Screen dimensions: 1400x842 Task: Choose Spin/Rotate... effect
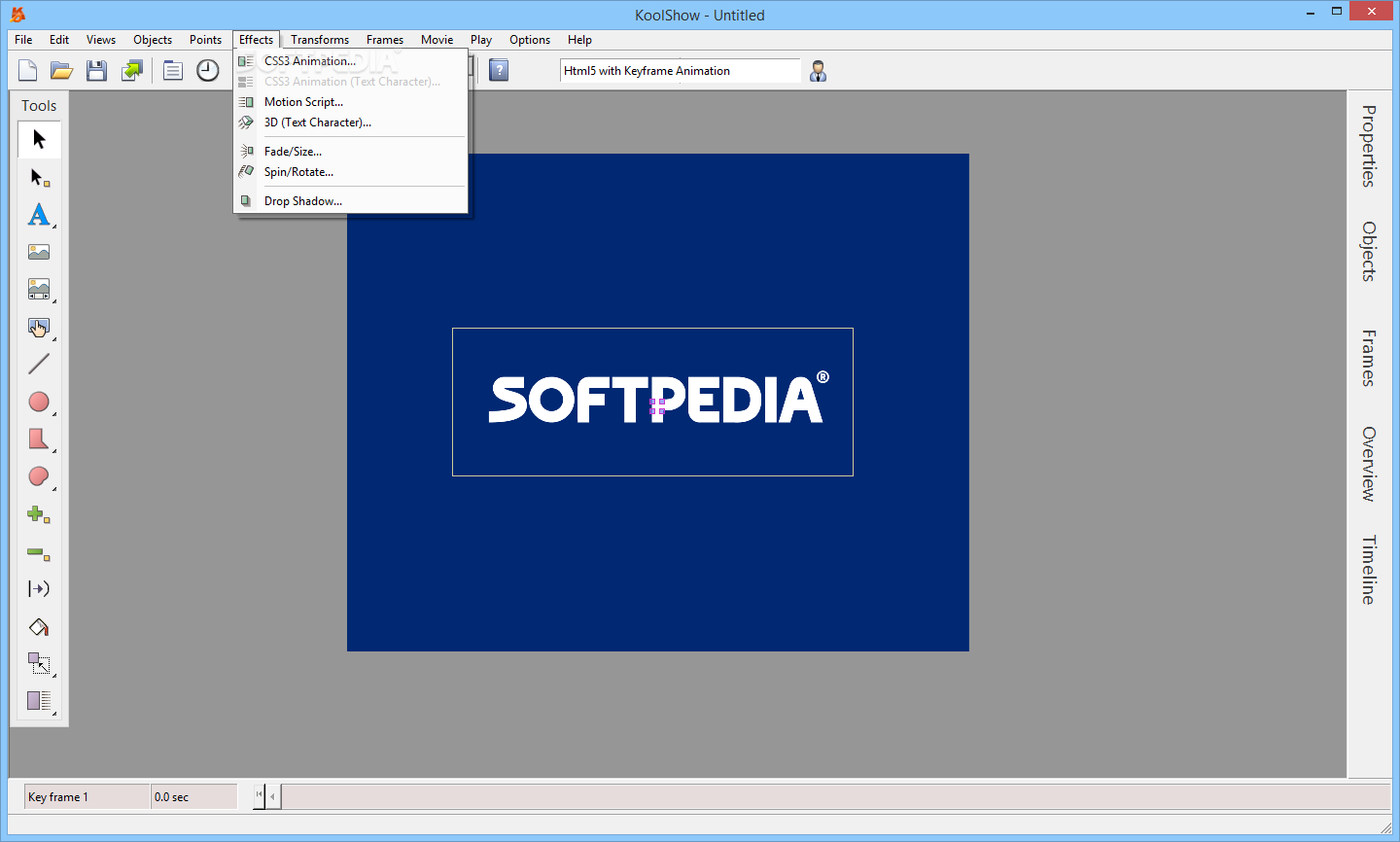point(351,172)
